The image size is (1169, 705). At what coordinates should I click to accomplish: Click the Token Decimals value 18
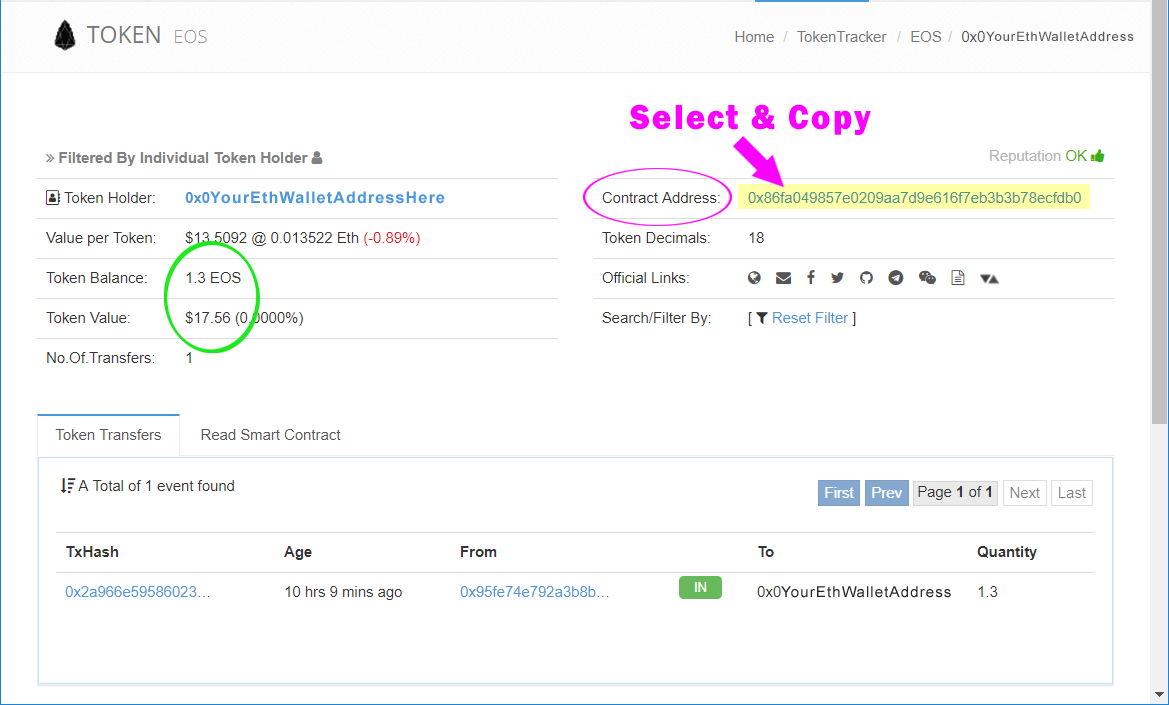click(756, 238)
